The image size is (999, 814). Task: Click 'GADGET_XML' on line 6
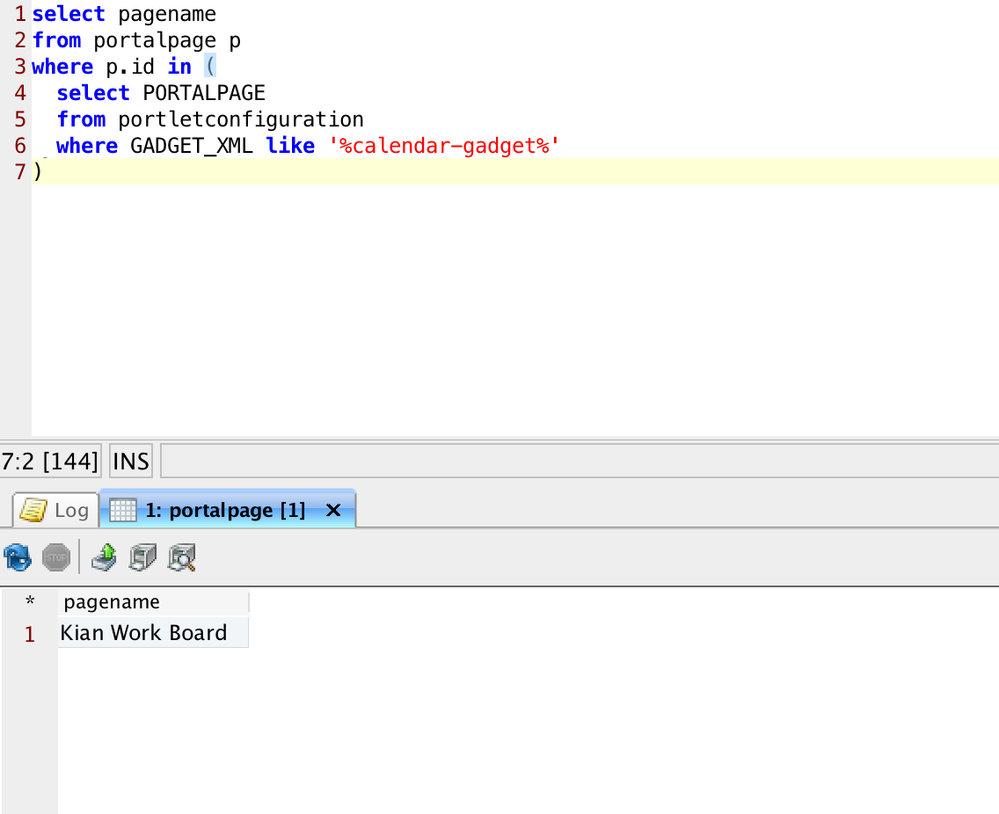191,146
